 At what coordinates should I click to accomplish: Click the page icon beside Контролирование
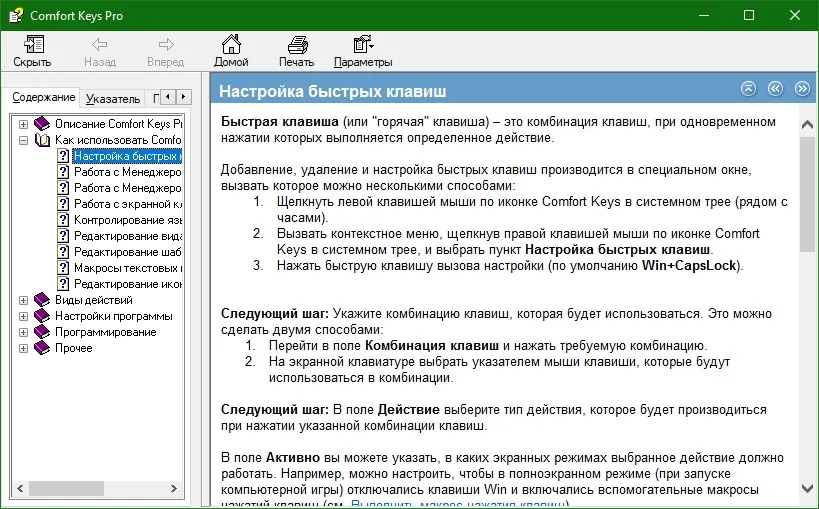[63, 220]
